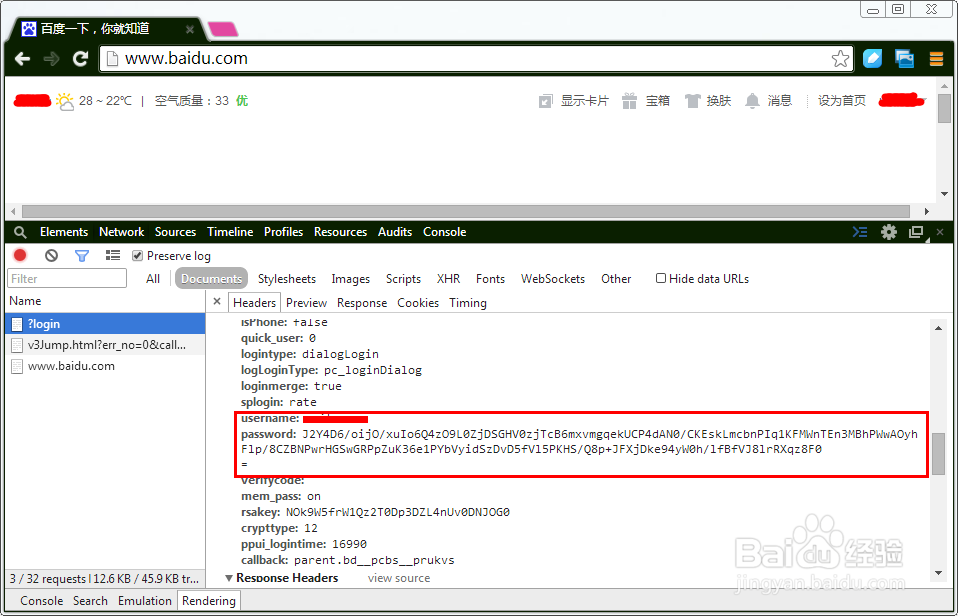Close the Baidu browser tab

[190, 29]
